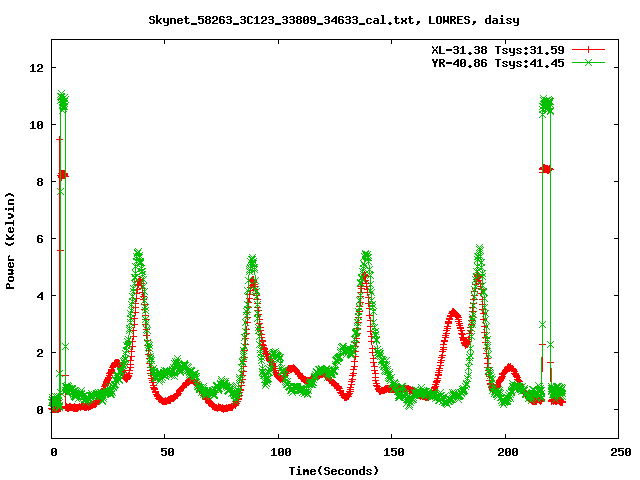640x480 pixels.
Task: Click legend entry XL-31.38 Tsys:31.59
Action: coord(498,50)
